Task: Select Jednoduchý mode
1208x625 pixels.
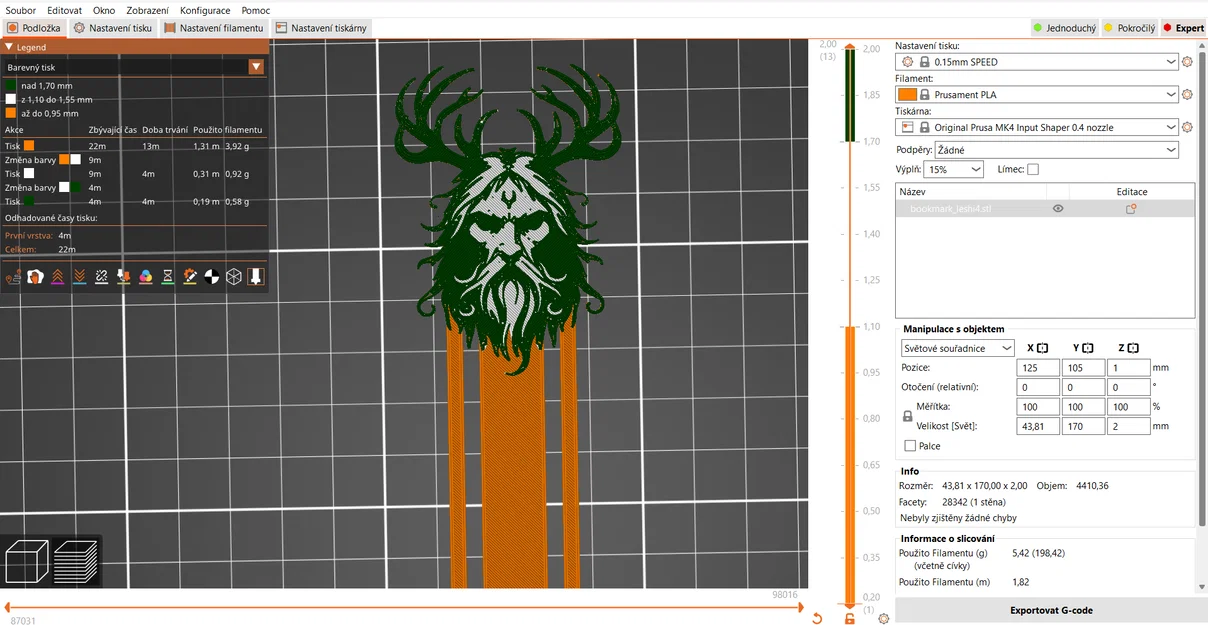Action: pos(1064,28)
